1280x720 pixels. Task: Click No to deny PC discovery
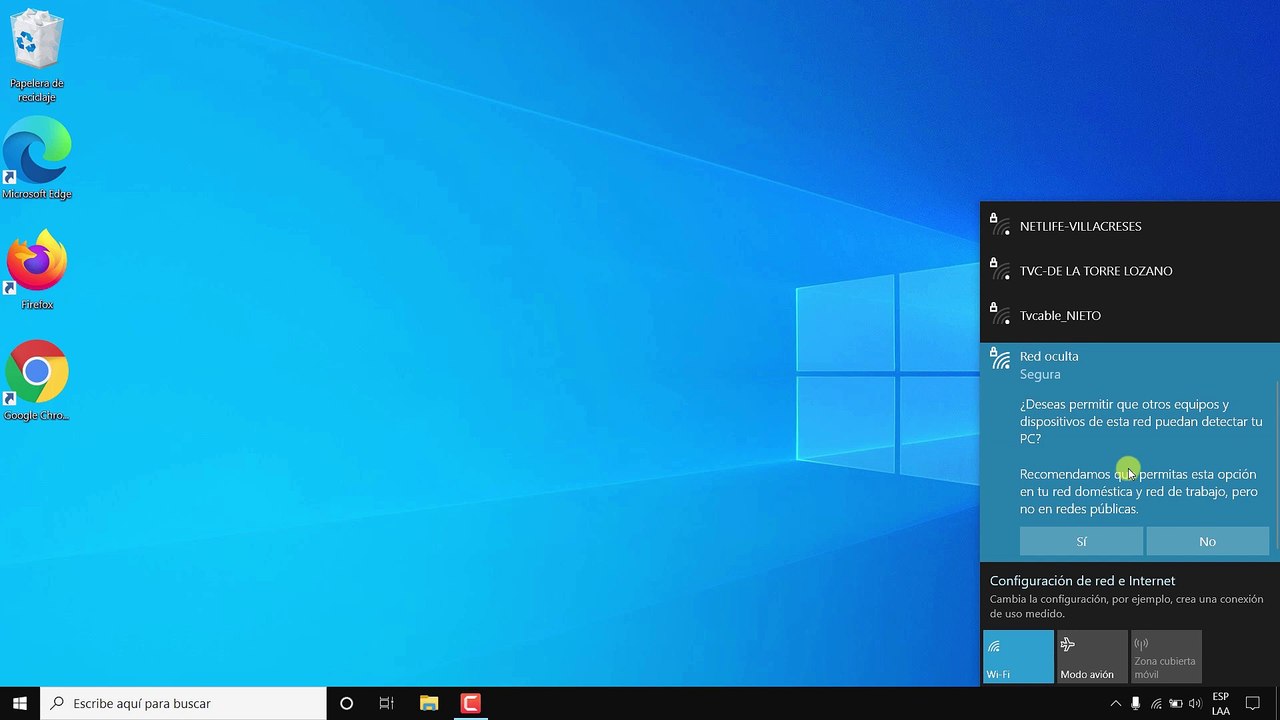tap(1207, 541)
